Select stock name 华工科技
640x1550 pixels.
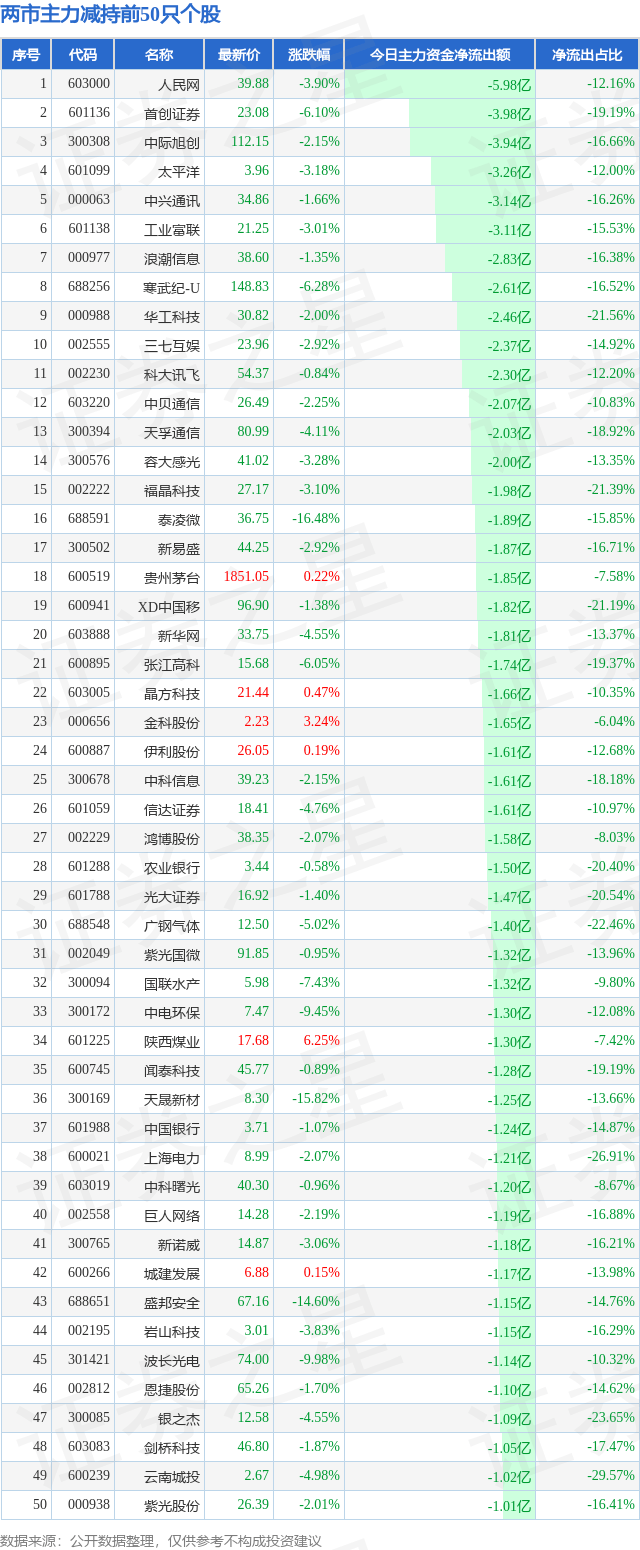click(172, 317)
